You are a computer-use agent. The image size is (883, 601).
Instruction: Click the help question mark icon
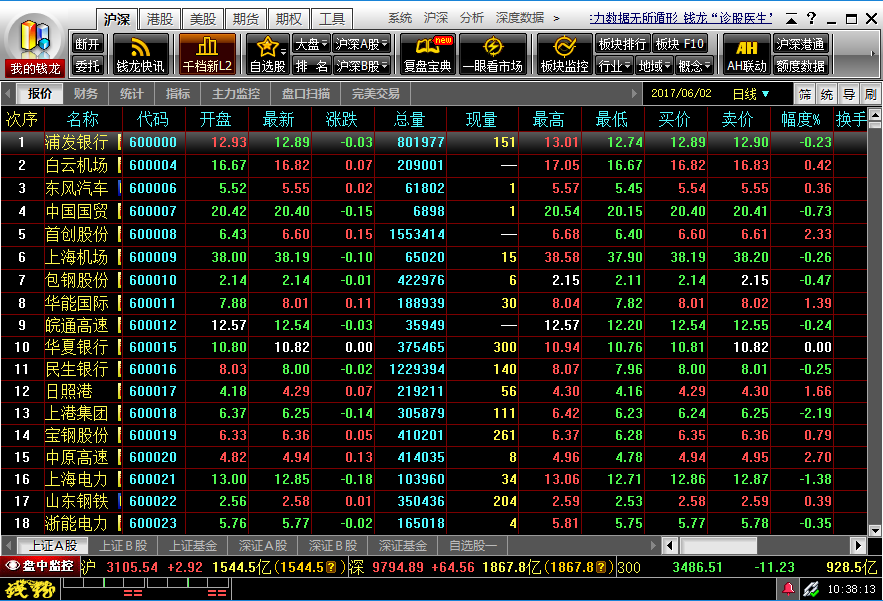pos(811,18)
